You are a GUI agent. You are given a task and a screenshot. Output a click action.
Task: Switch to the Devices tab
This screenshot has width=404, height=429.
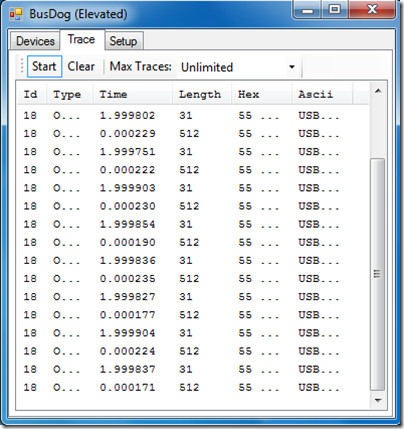pyautogui.click(x=35, y=41)
